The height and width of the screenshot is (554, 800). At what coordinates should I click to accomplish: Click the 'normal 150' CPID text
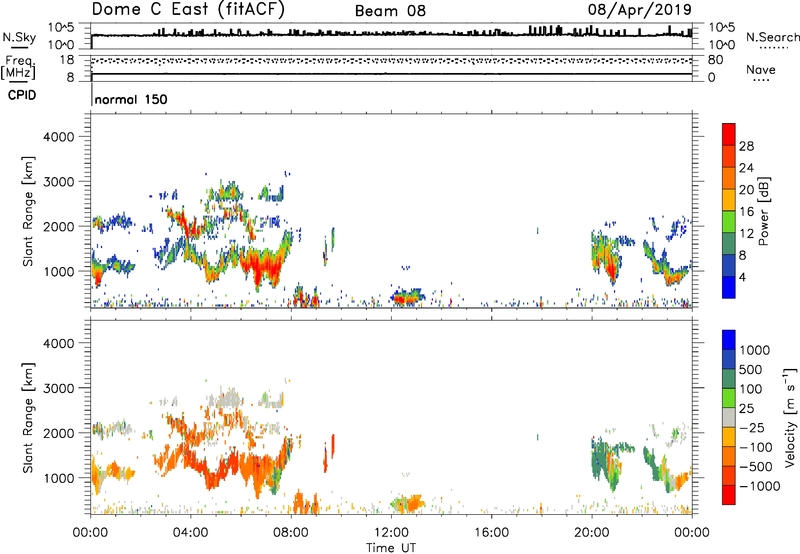[x=131, y=99]
